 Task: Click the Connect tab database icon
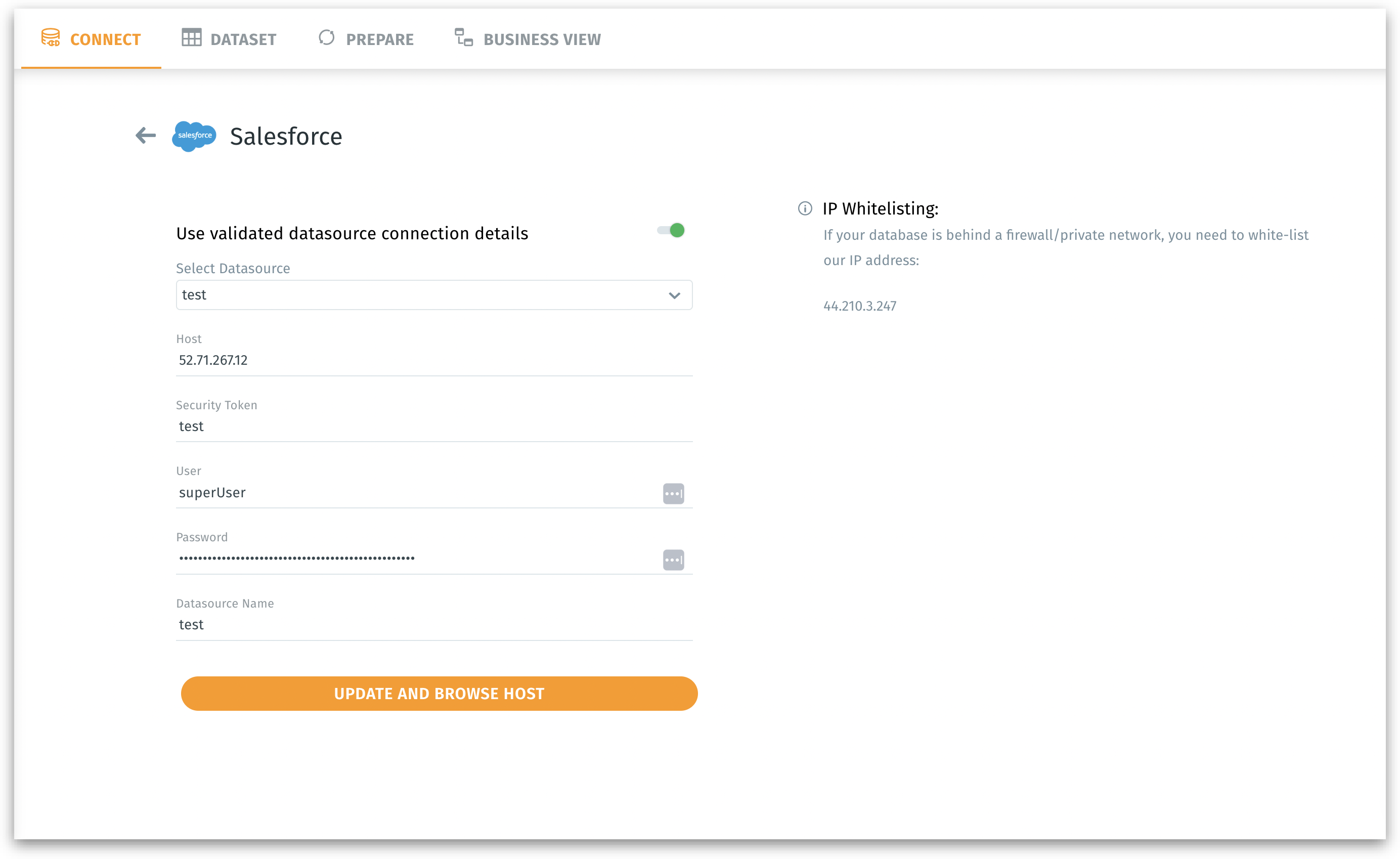tap(51, 37)
